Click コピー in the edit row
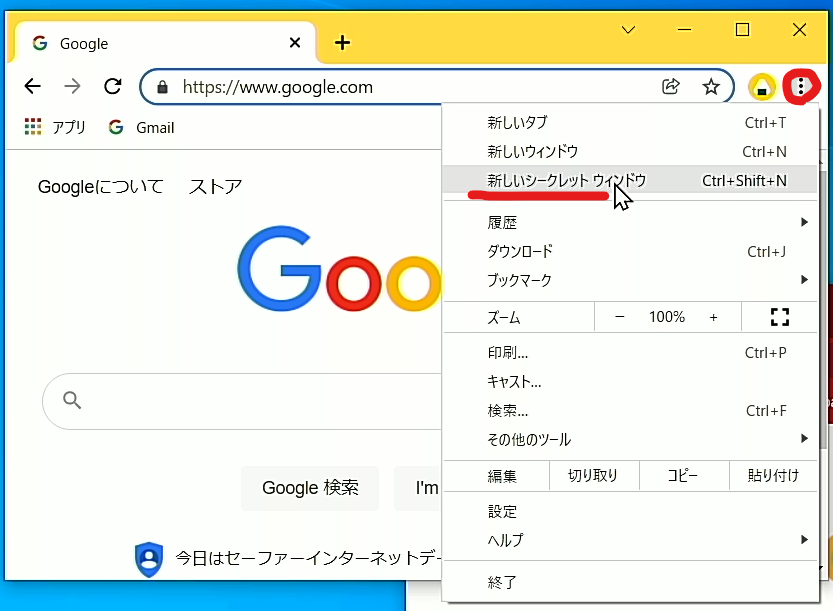The width and height of the screenshot is (833, 611). tap(683, 476)
